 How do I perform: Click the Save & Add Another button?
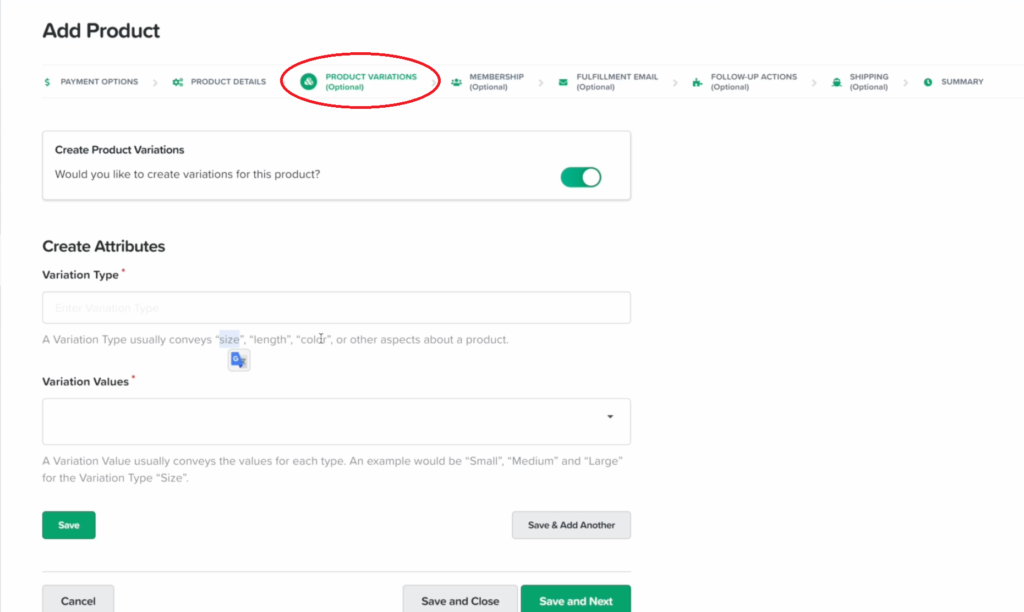[571, 525]
